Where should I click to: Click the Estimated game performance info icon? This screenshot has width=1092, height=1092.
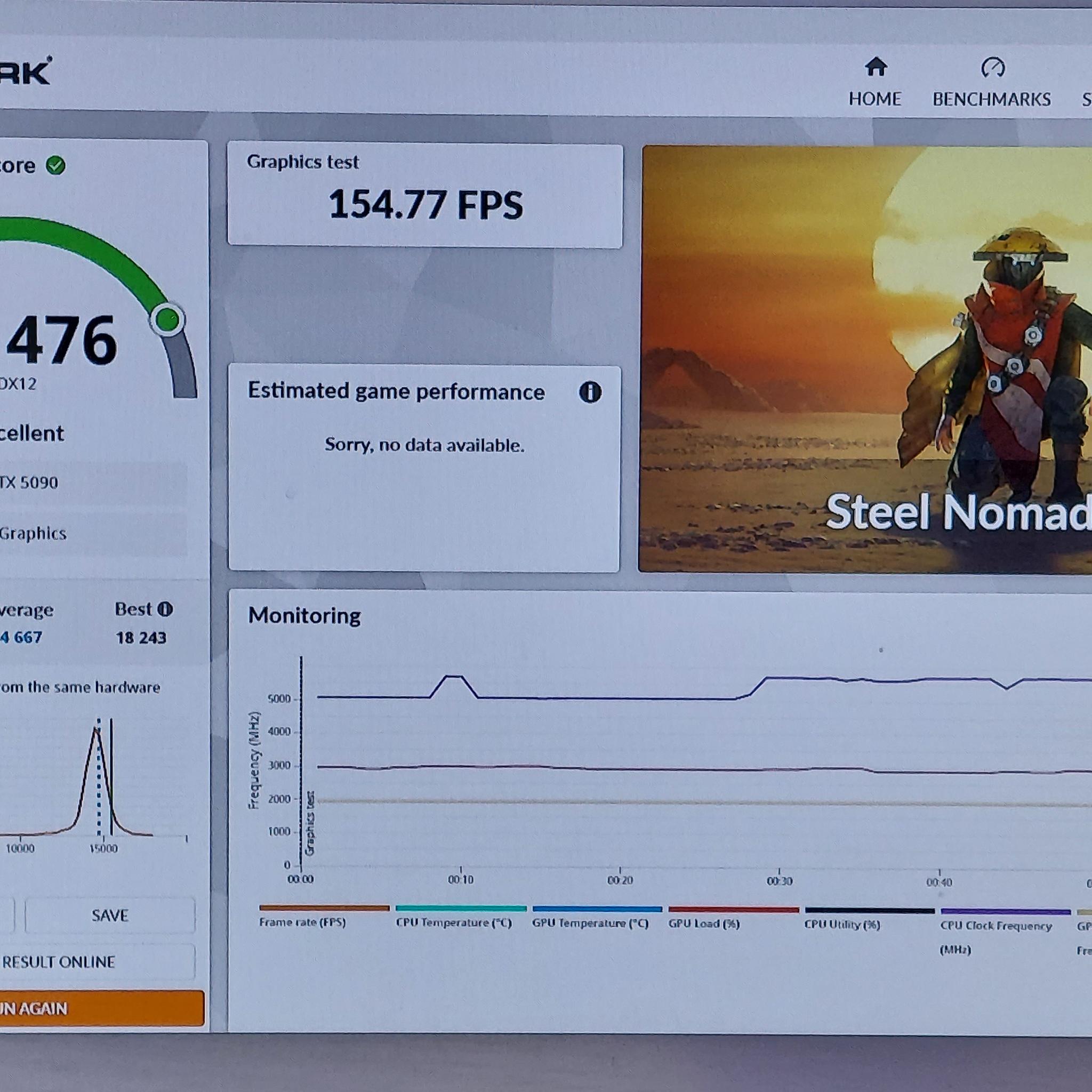point(590,392)
